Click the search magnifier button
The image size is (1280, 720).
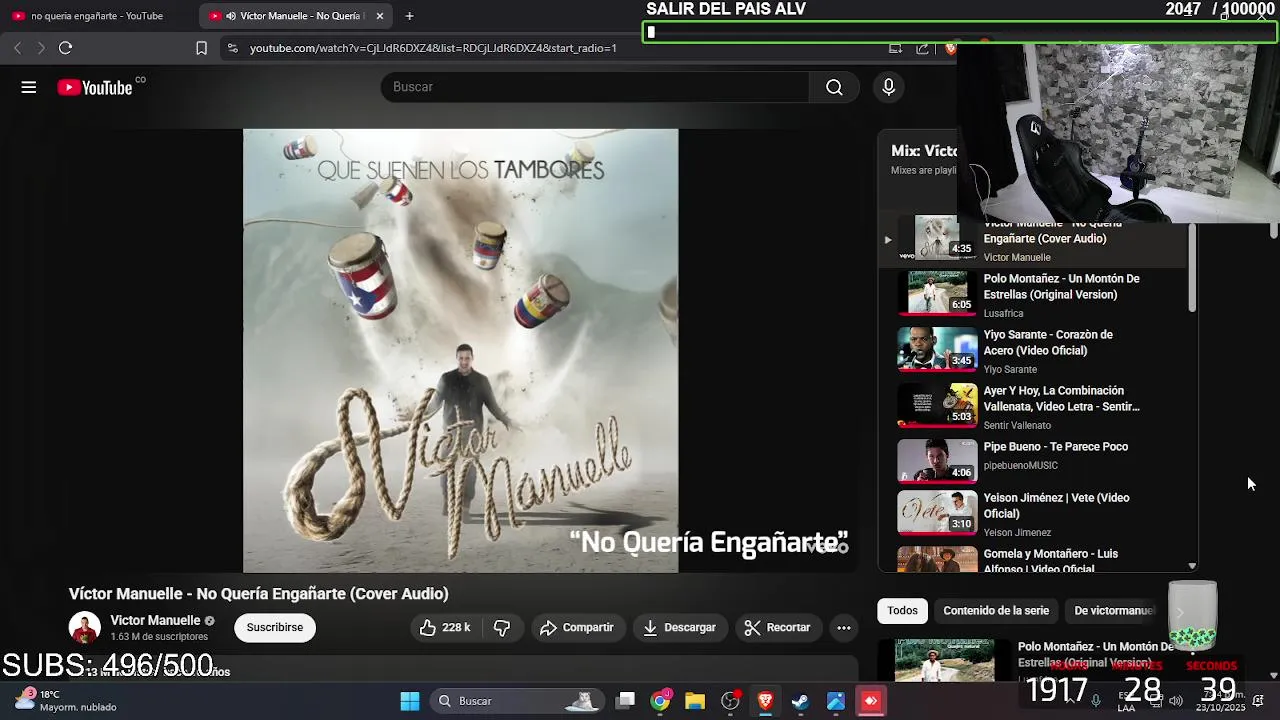[834, 87]
